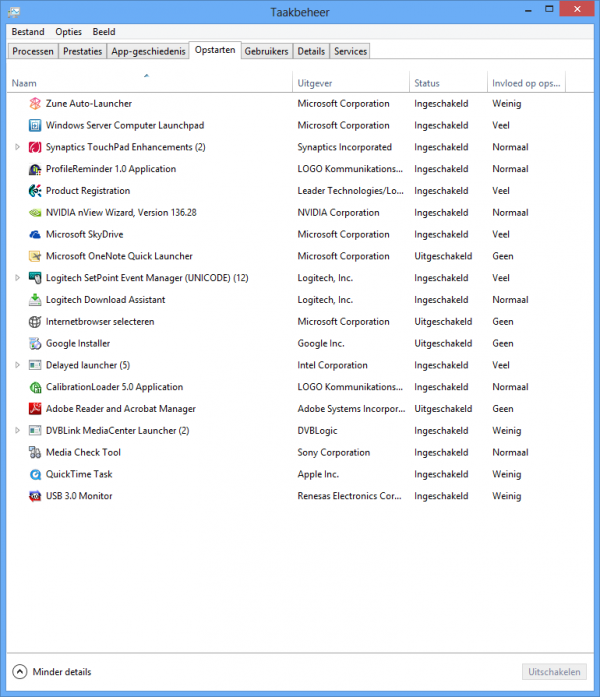Switch to the Processen tab
The image size is (600, 697).
coord(33,52)
